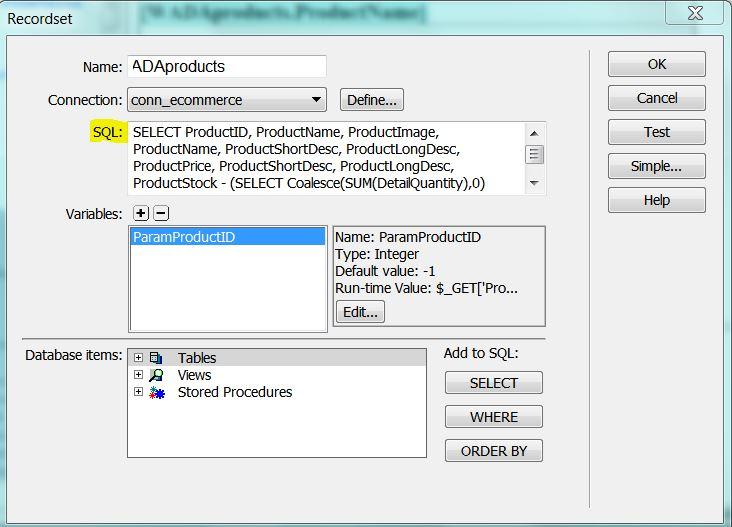
Task: Switch to Simple... recordset mode
Action: coord(656,166)
